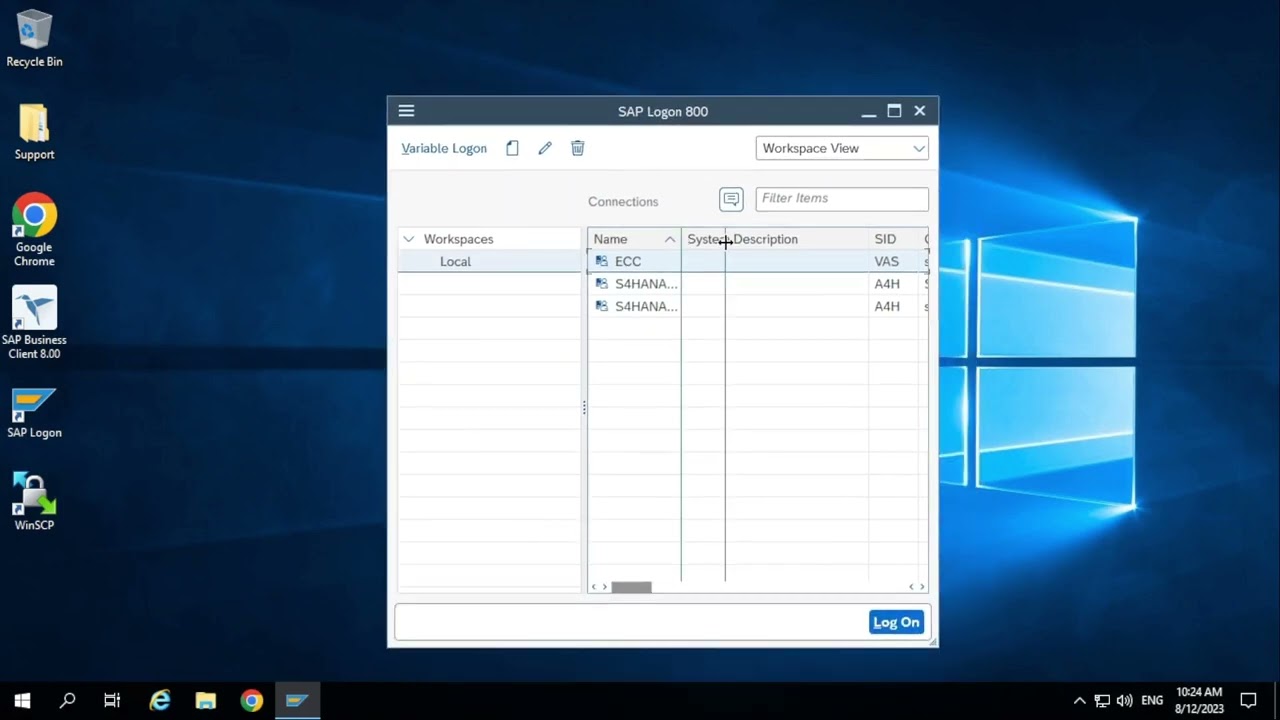Screen dimensions: 1280x720
Task: Click the volume speaker tray icon
Action: [x=1125, y=701]
